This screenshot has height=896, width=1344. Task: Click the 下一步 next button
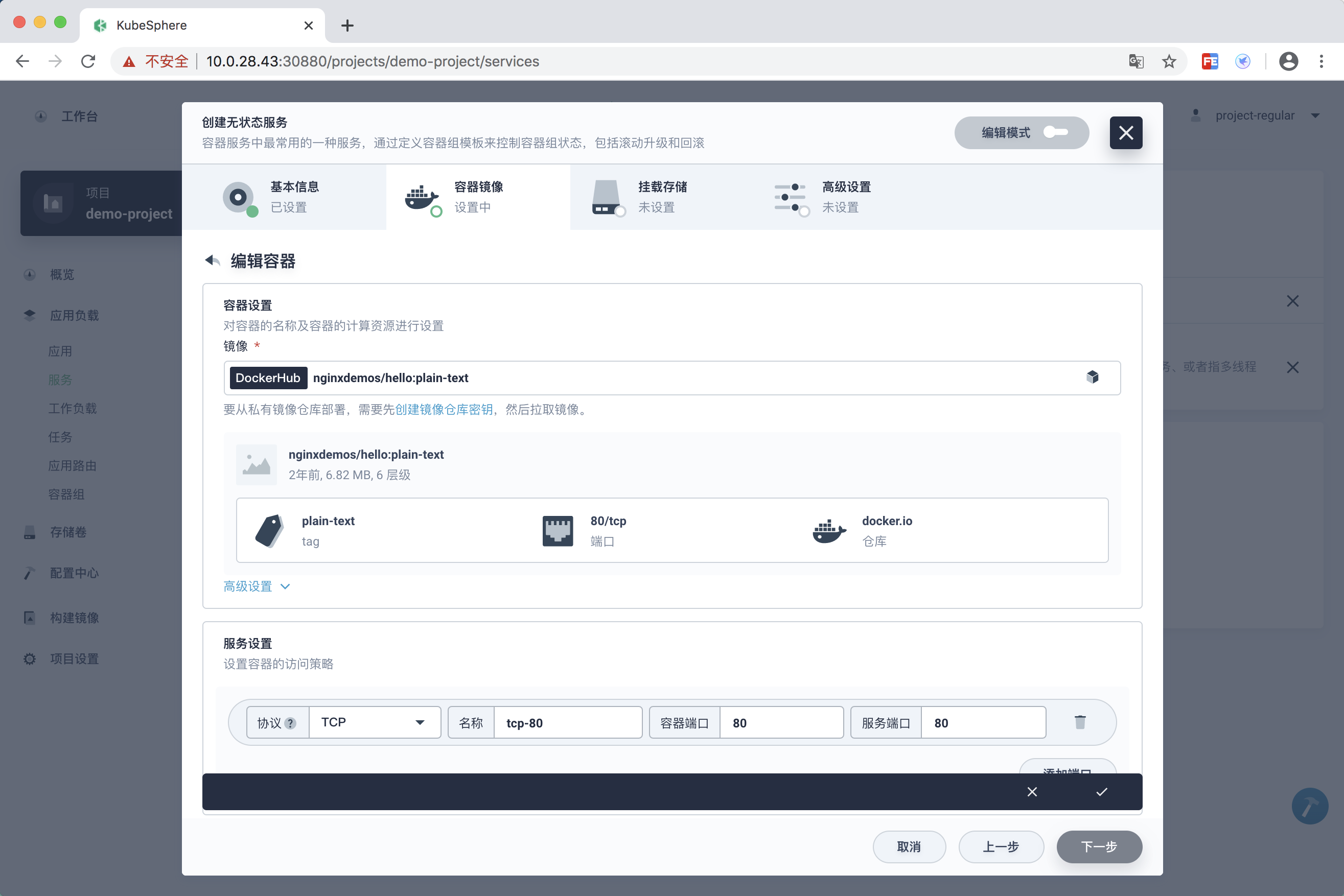tap(1098, 846)
